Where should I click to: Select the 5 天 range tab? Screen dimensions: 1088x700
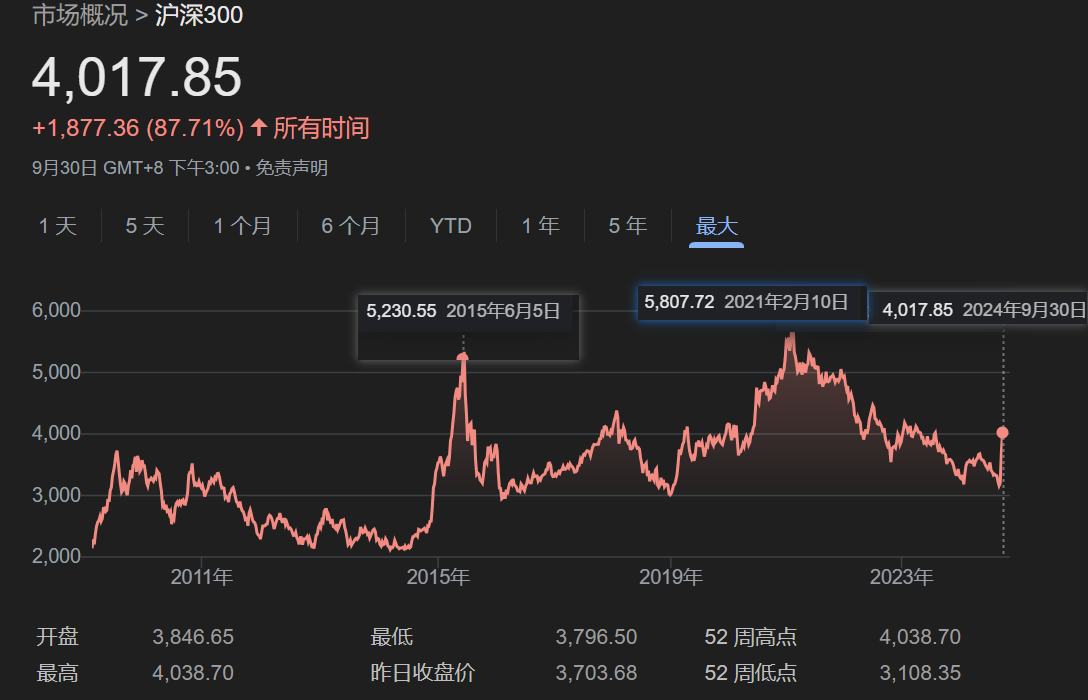coord(144,225)
